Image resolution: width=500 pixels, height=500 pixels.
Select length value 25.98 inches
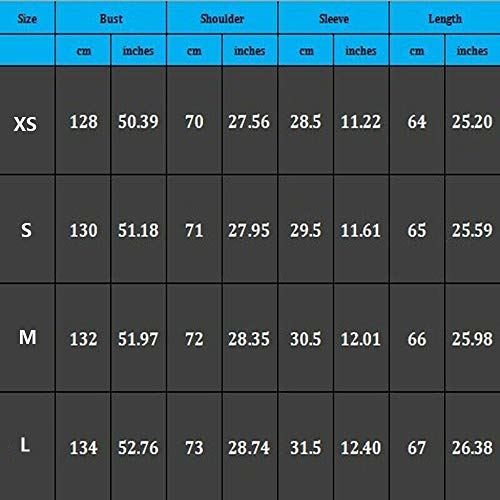click(x=472, y=339)
